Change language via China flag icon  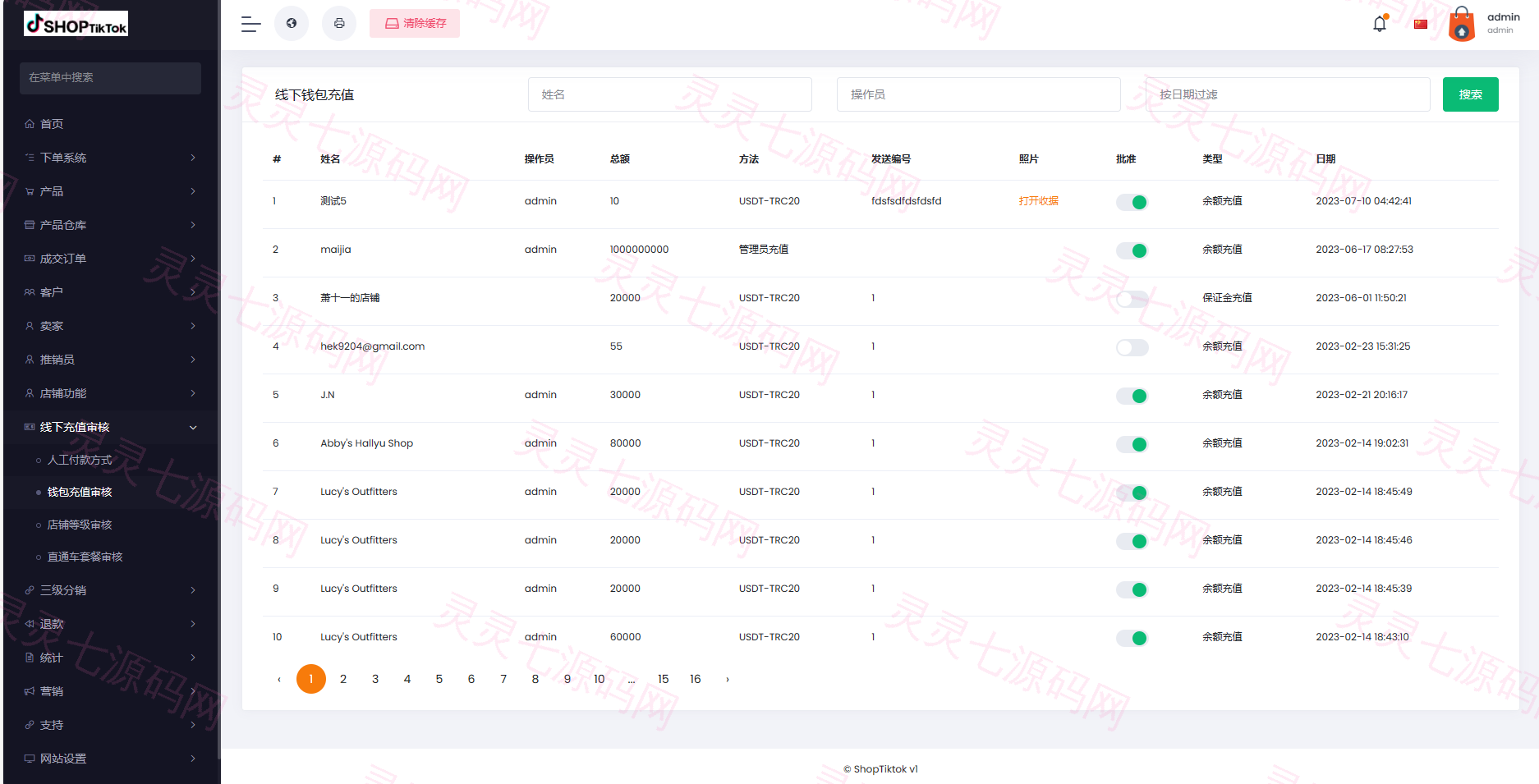[x=1421, y=24]
